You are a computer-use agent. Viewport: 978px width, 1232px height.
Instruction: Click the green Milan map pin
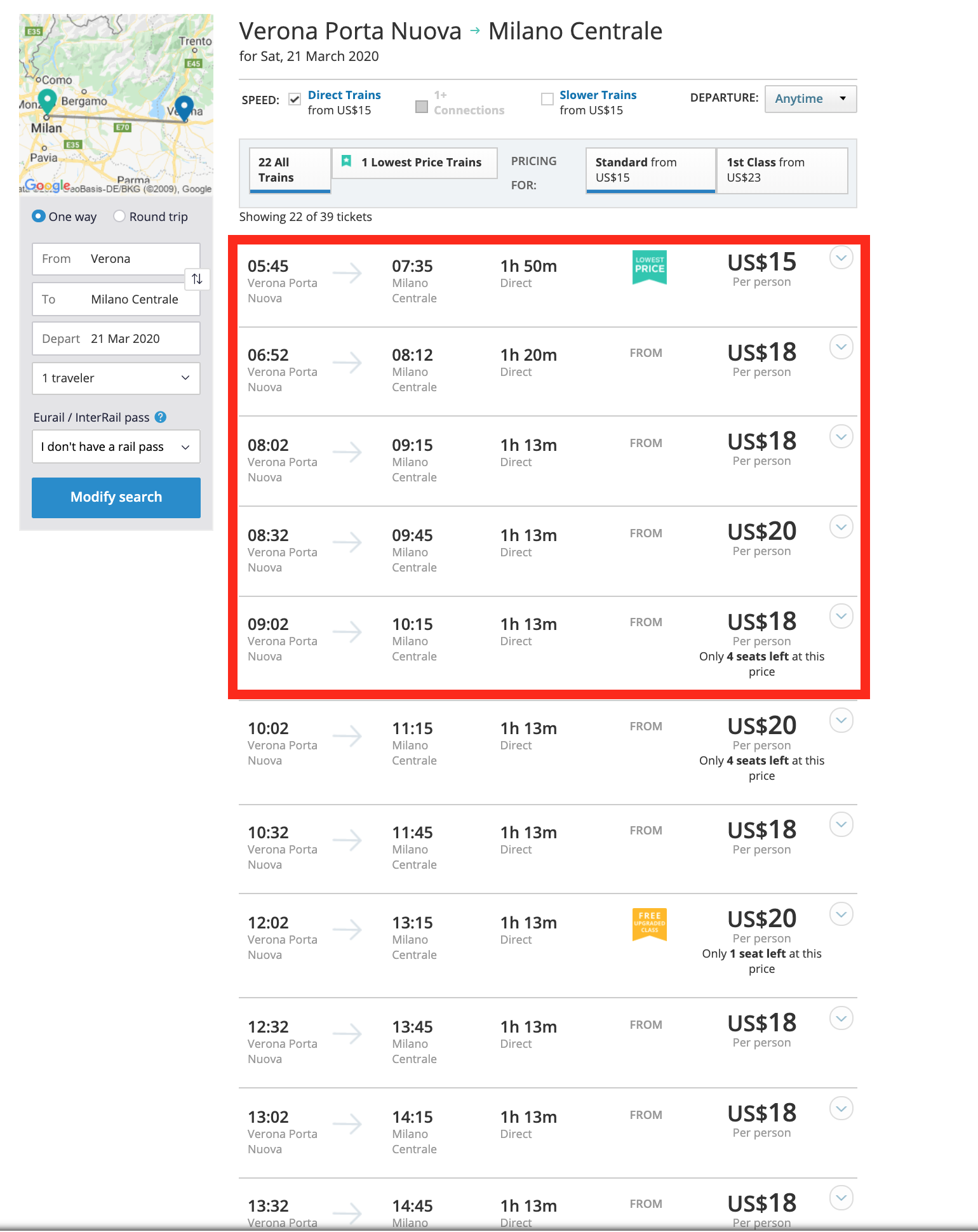tap(47, 102)
